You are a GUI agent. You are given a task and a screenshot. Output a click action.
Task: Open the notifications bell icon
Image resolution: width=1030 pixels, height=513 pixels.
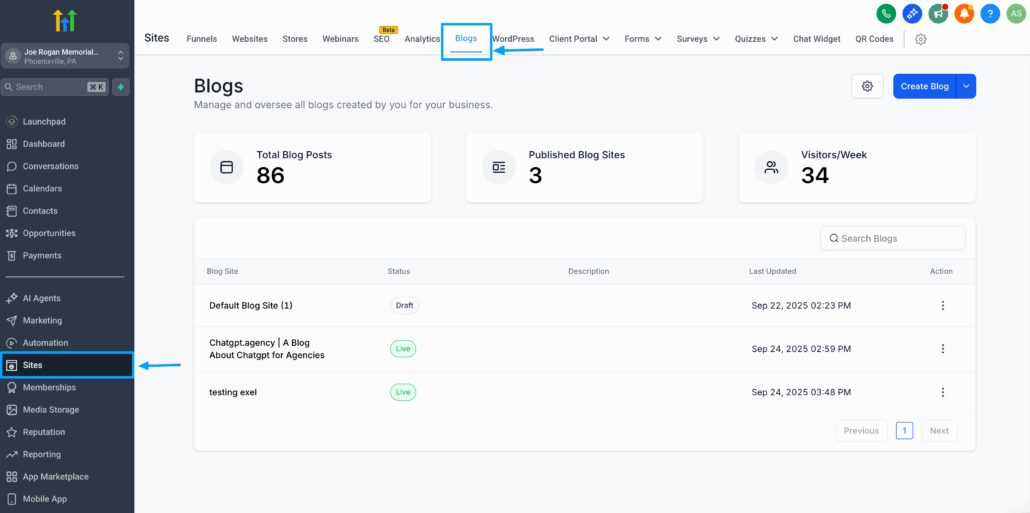(964, 14)
